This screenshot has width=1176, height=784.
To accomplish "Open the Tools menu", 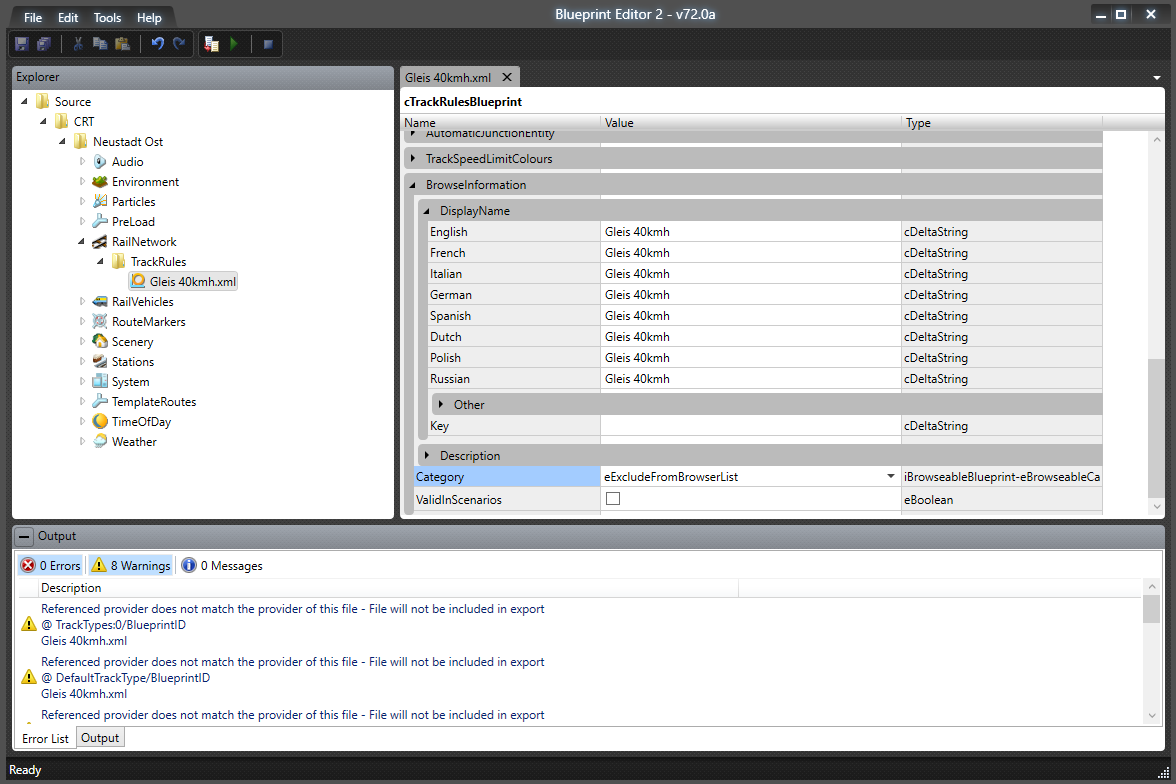I will coord(107,18).
